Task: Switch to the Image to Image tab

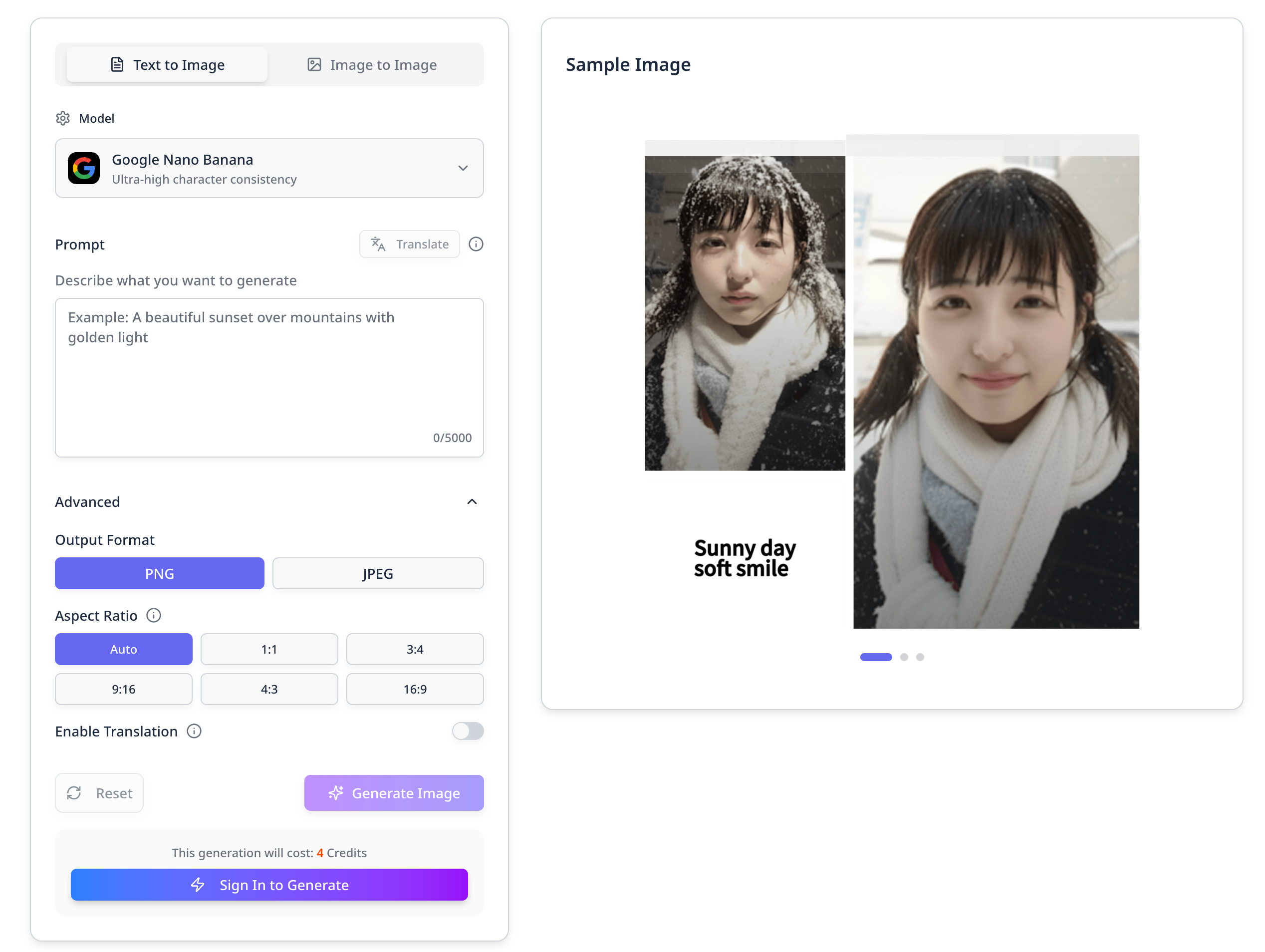Action: [372, 64]
